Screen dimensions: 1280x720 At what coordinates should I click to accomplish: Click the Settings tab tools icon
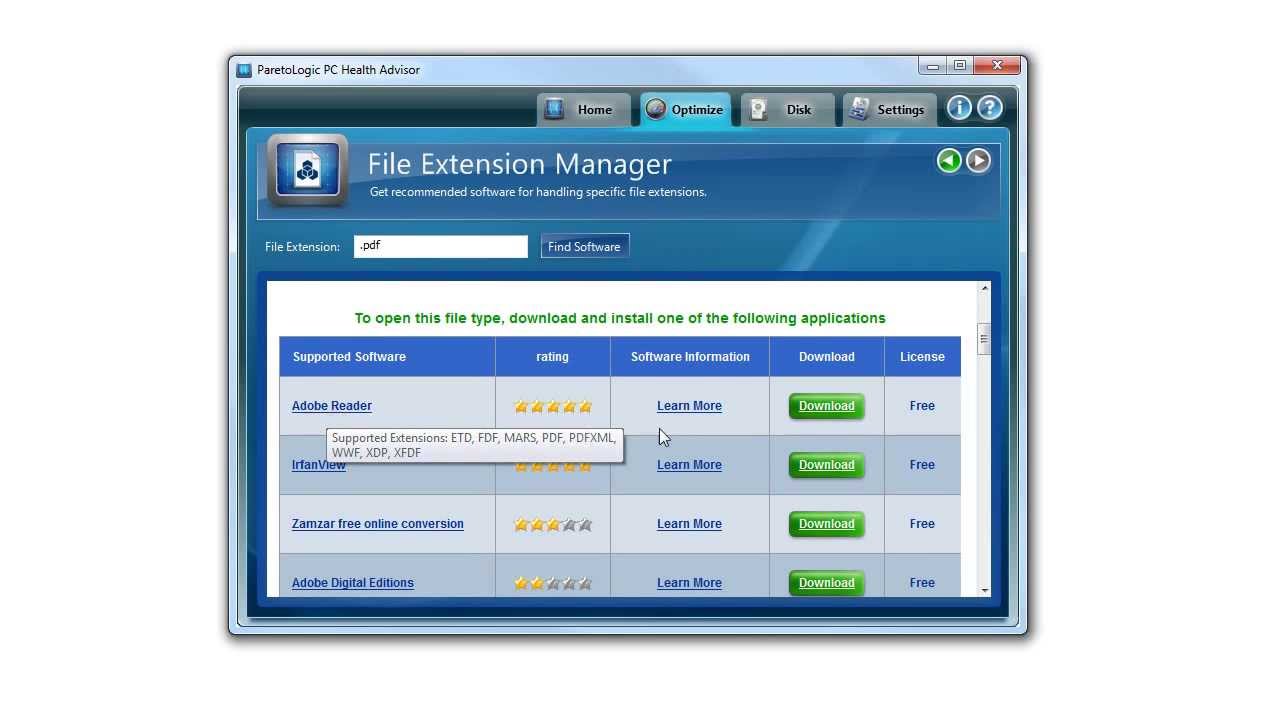[859, 109]
